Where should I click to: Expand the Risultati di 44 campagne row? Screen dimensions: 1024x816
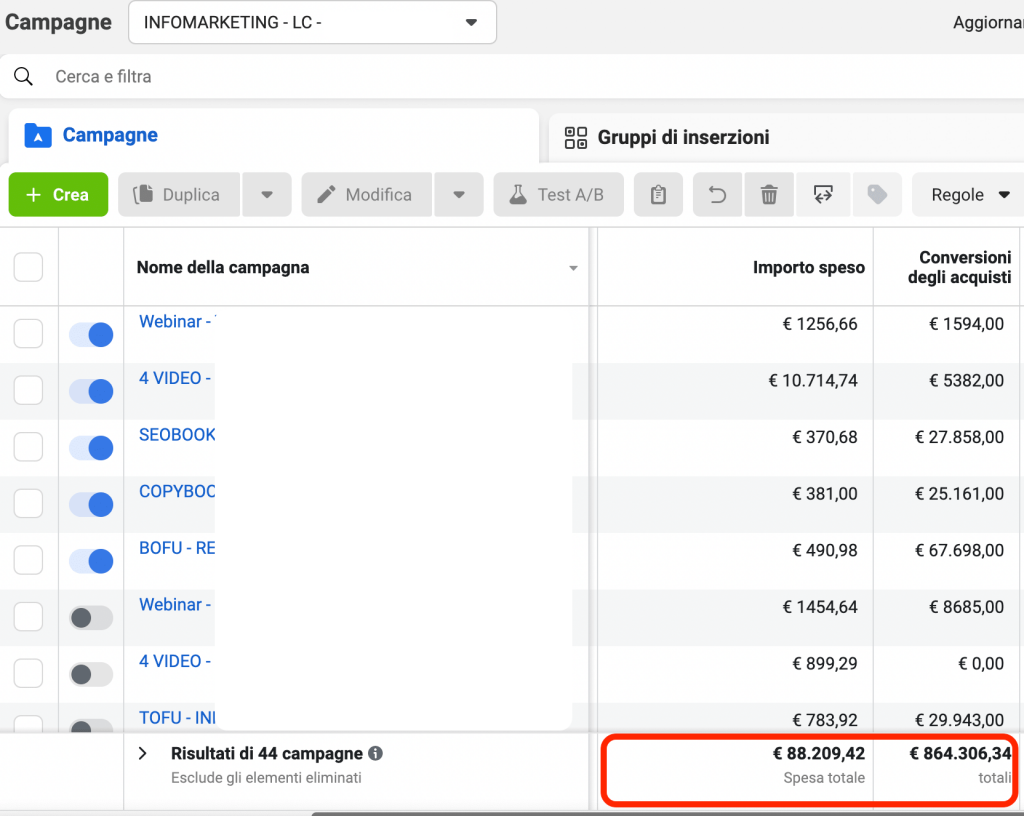[143, 754]
